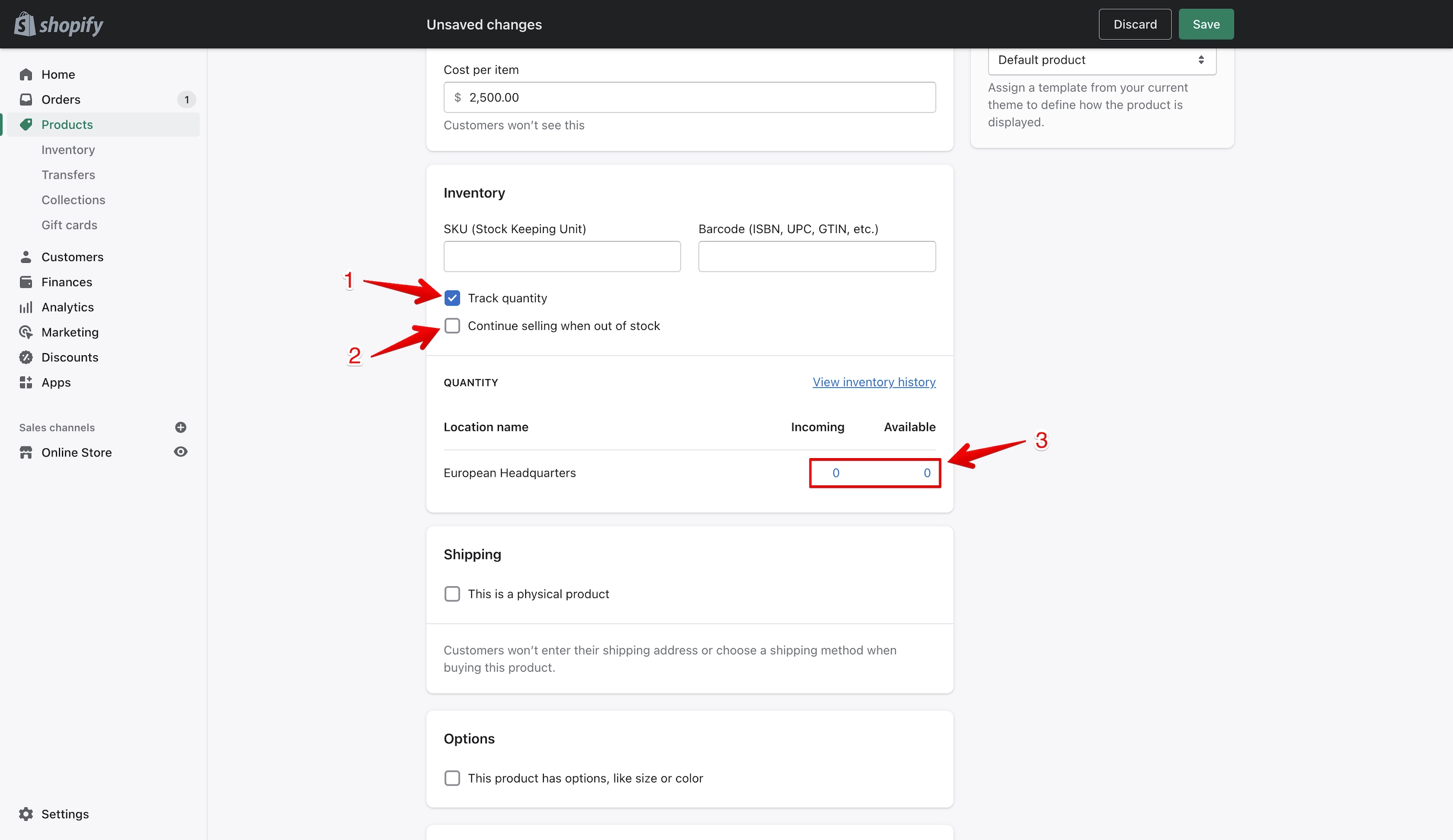Click the Finances icon in sidebar
The width and height of the screenshot is (1453, 840).
coord(26,282)
